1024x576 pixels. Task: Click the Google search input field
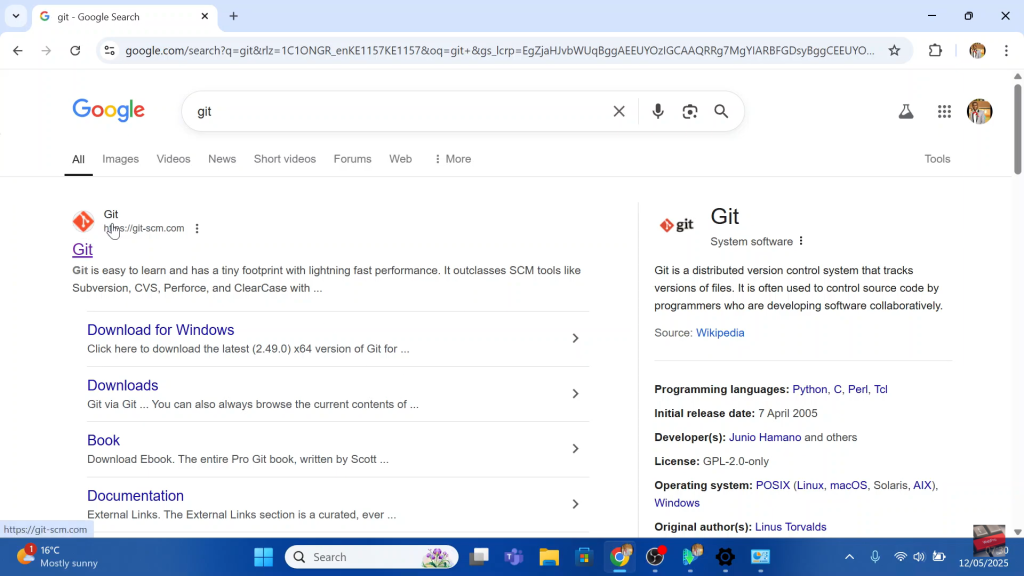tap(398, 112)
